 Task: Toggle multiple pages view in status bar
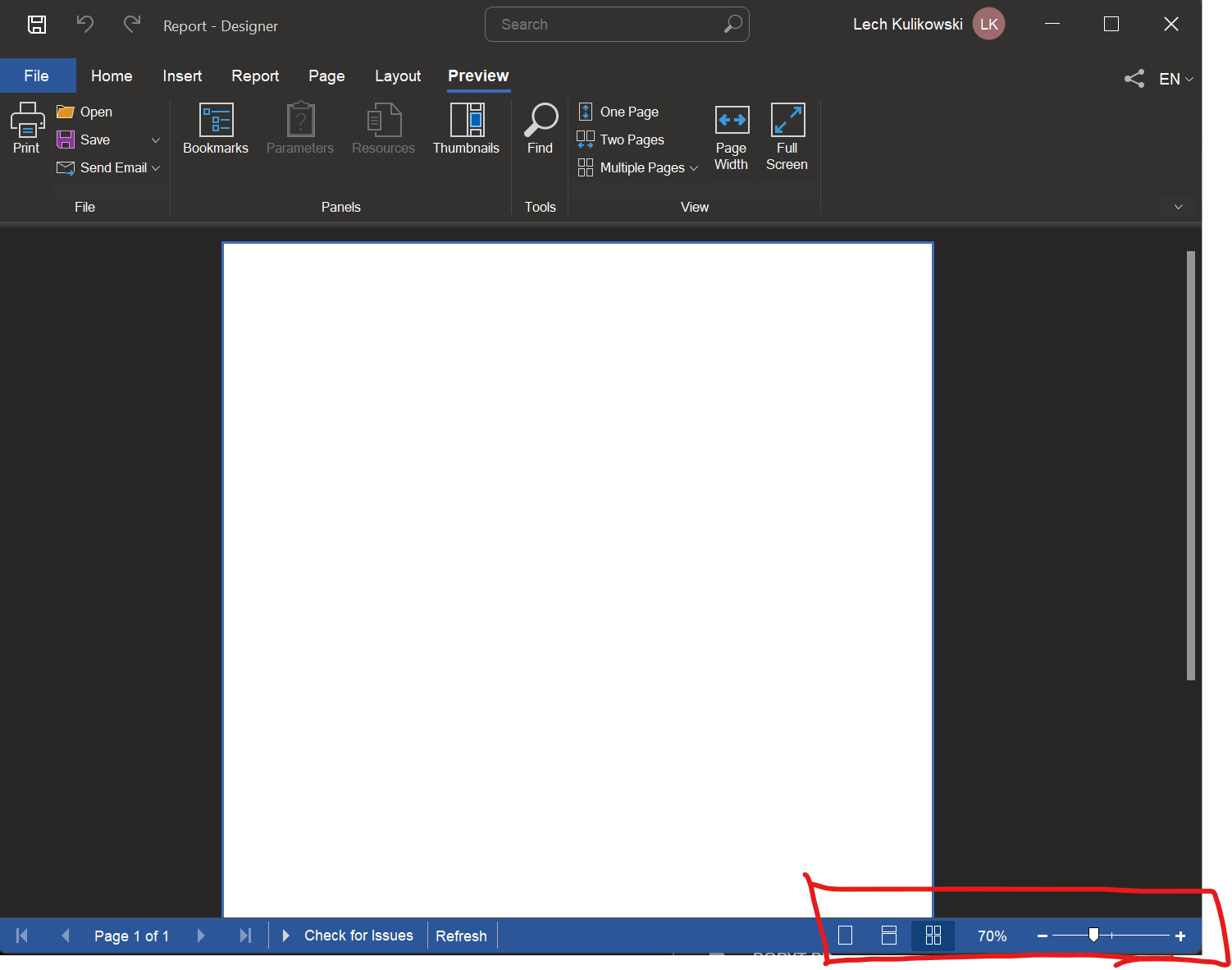933,936
